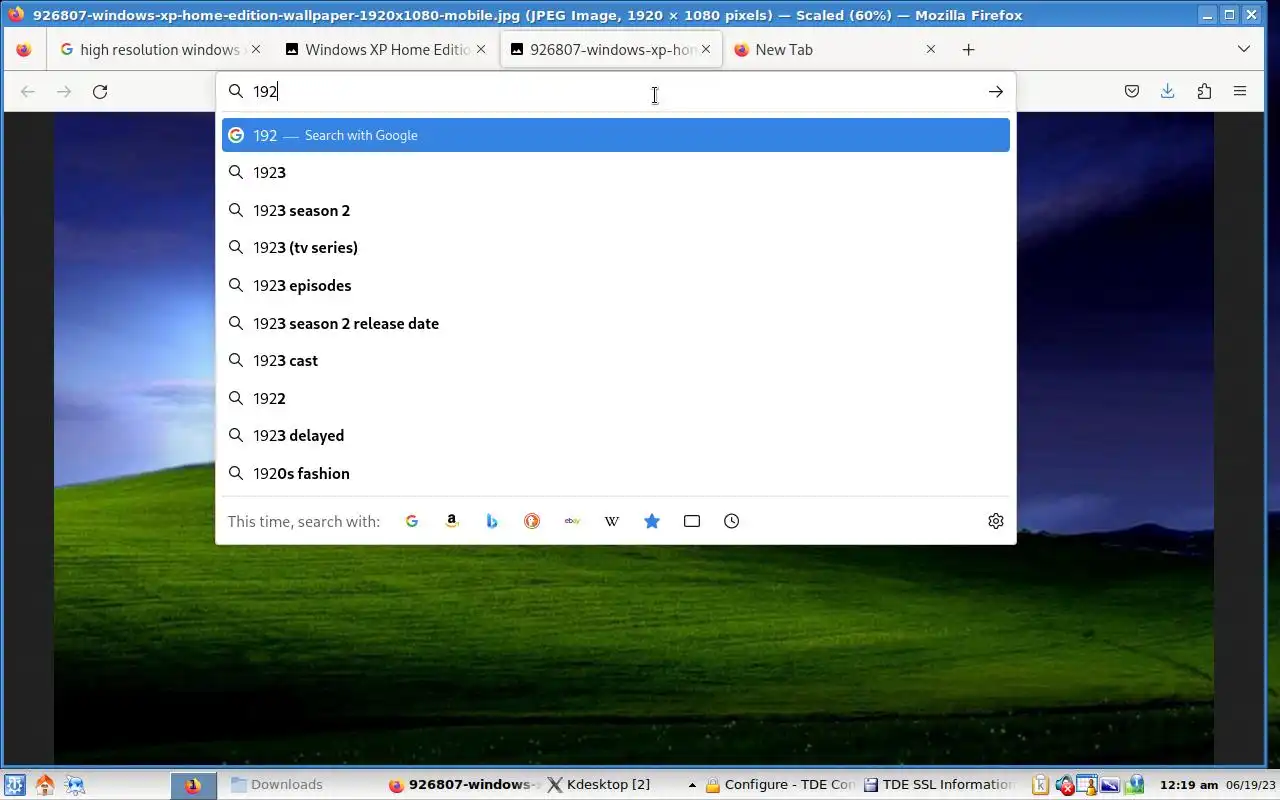This screenshot has width=1280, height=800.
Task: Open a new tab with plus button
Action: pos(968,49)
